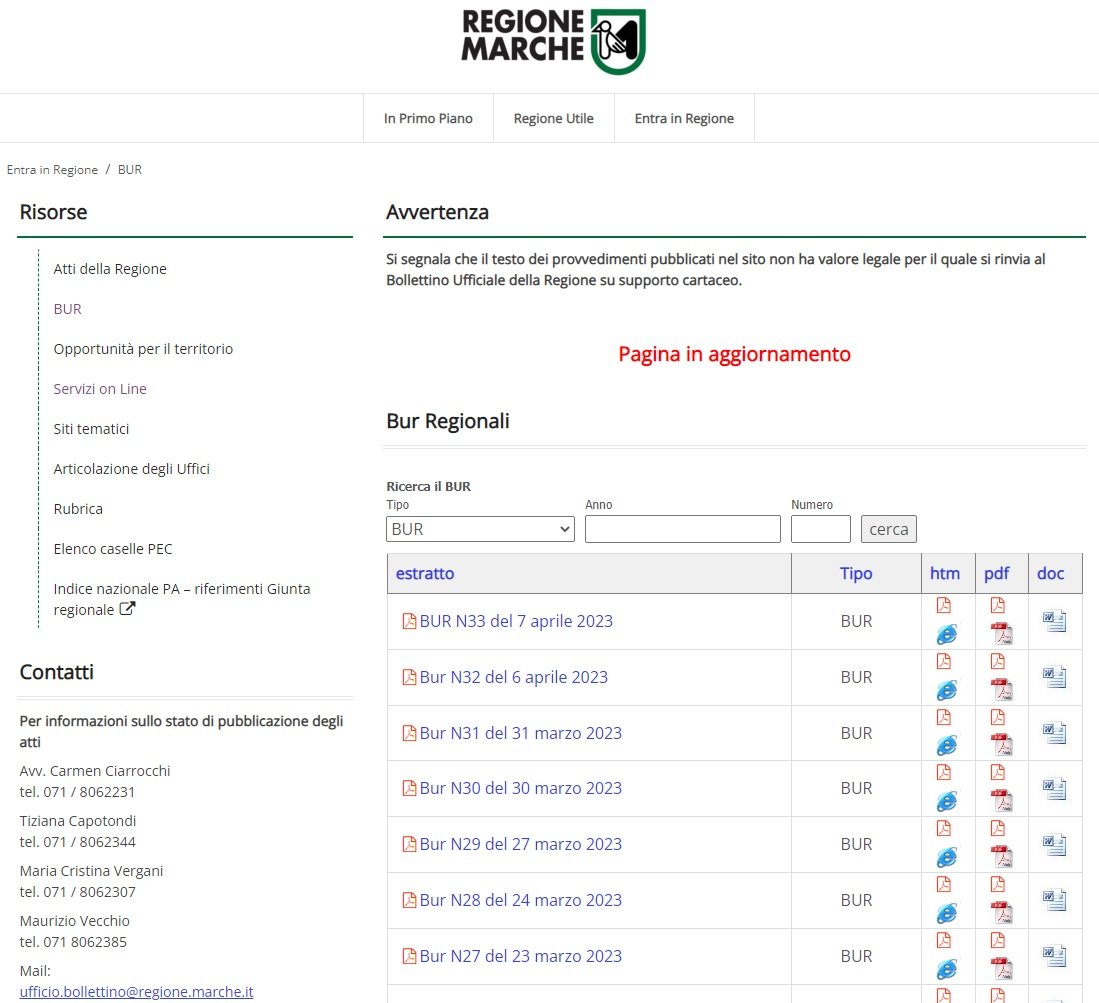The height and width of the screenshot is (1003, 1099).
Task: Click the cerca button
Action: tap(889, 529)
